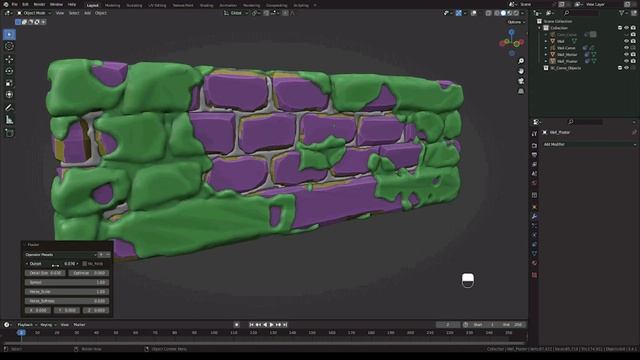Open the Global transform orientation dropdown
Image resolution: width=640 pixels, height=360 pixels.
pyautogui.click(x=236, y=13)
